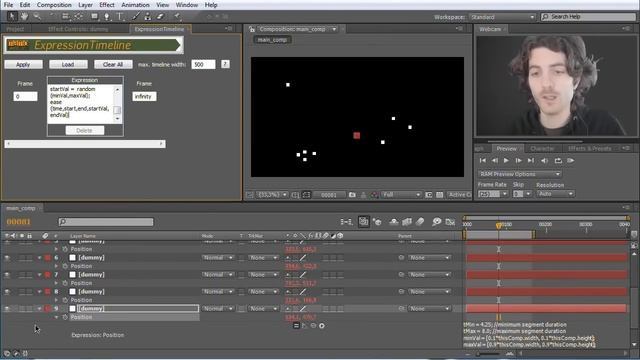Enable Draft 3D in timeline
The height and width of the screenshot is (360, 640).
378,222
